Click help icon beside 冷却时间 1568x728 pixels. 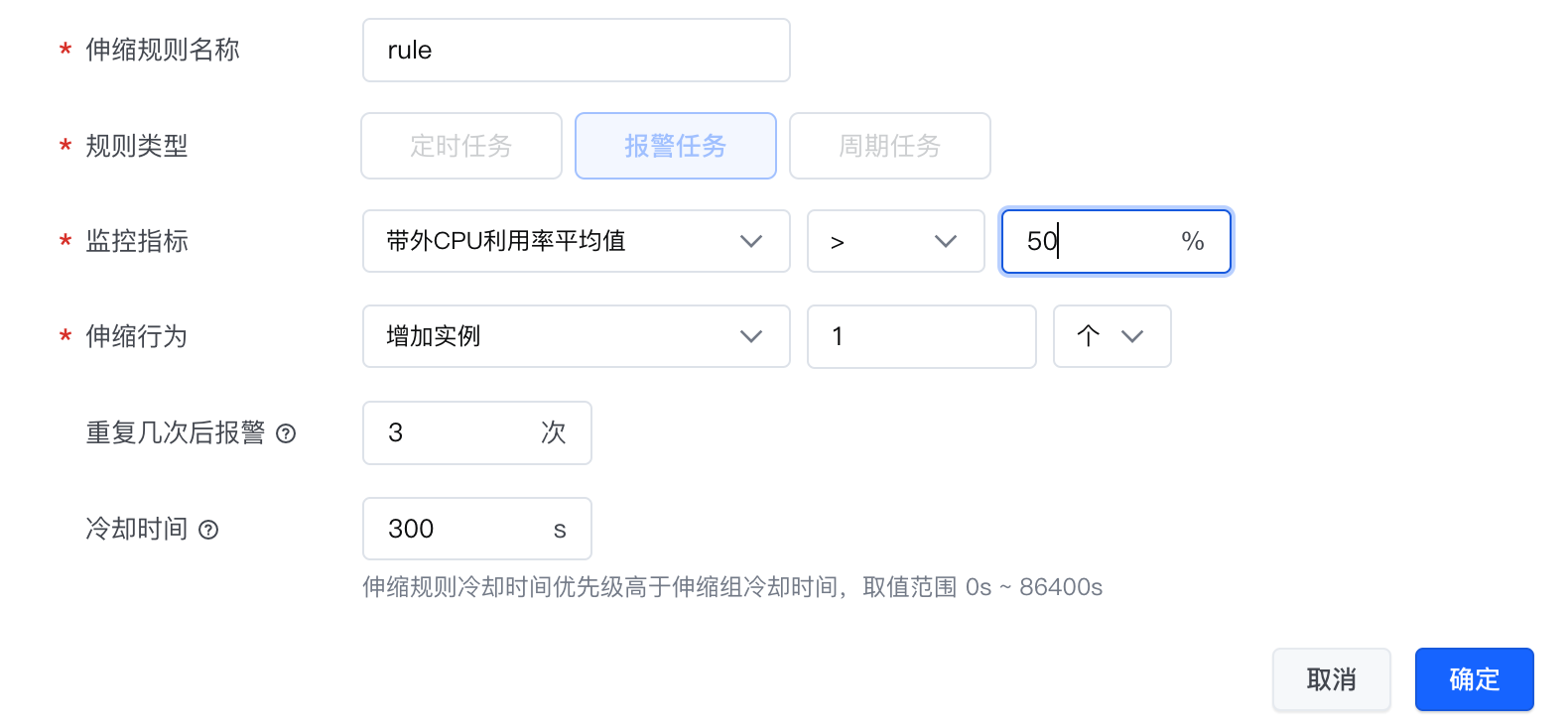[x=208, y=530]
